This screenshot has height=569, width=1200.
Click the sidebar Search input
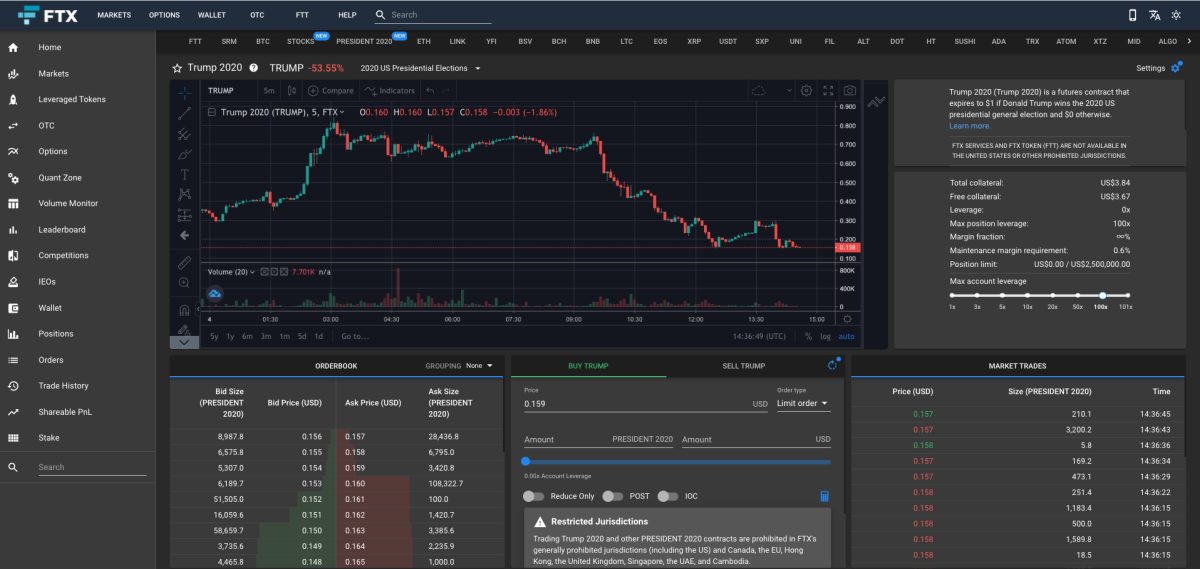coord(91,467)
